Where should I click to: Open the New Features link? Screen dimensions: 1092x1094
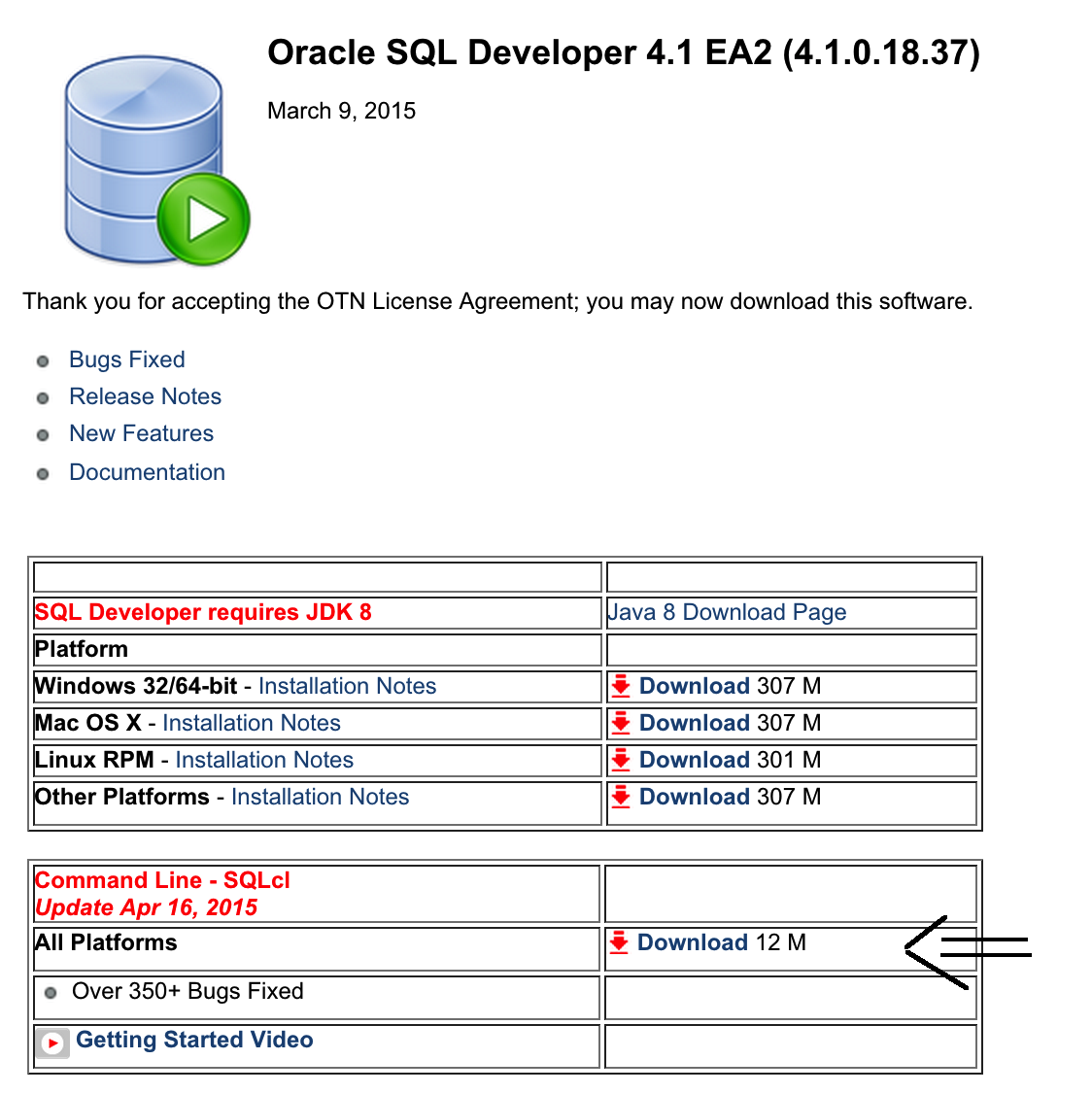click(141, 433)
